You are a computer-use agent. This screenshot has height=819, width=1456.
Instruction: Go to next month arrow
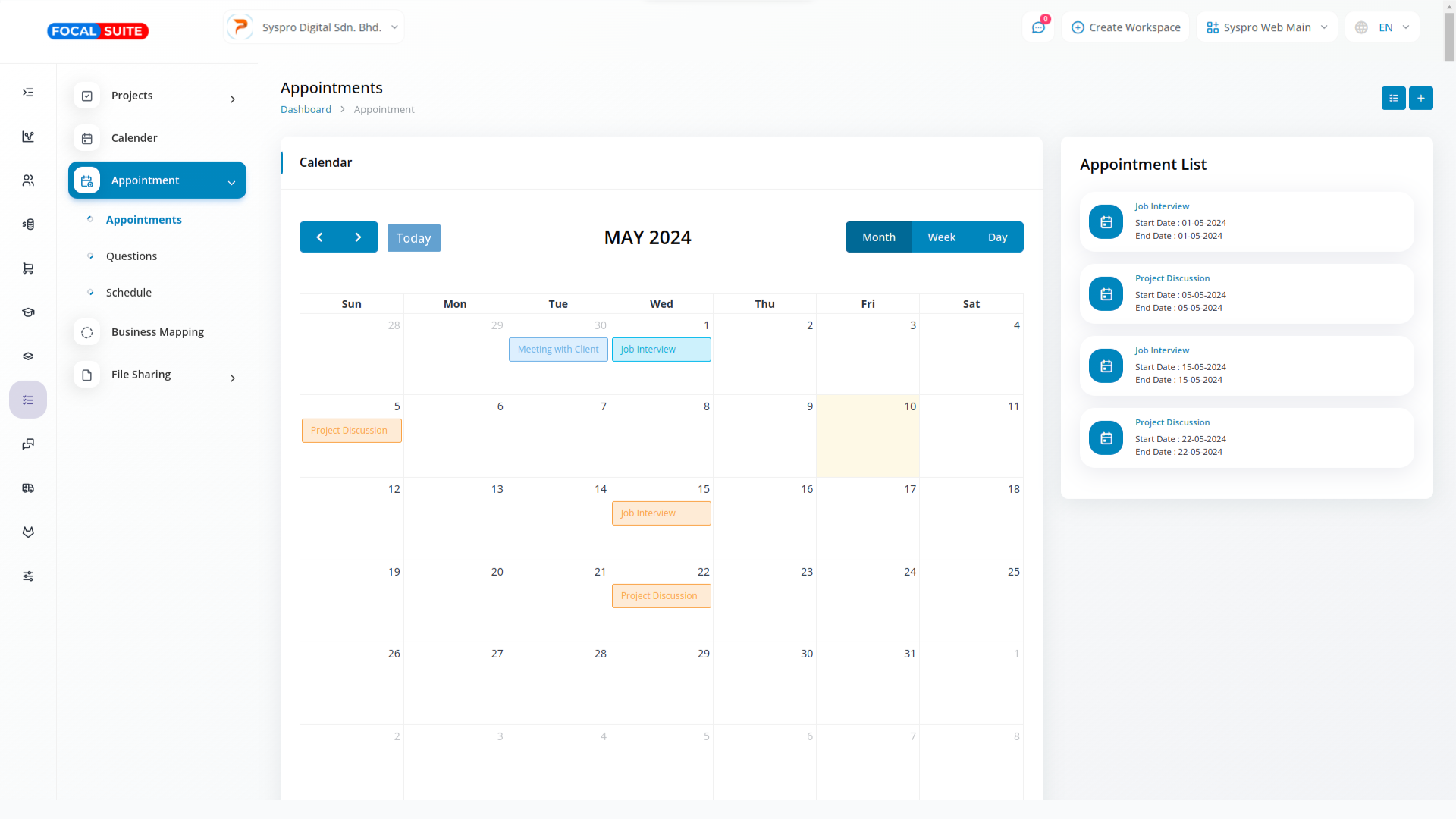(x=359, y=237)
